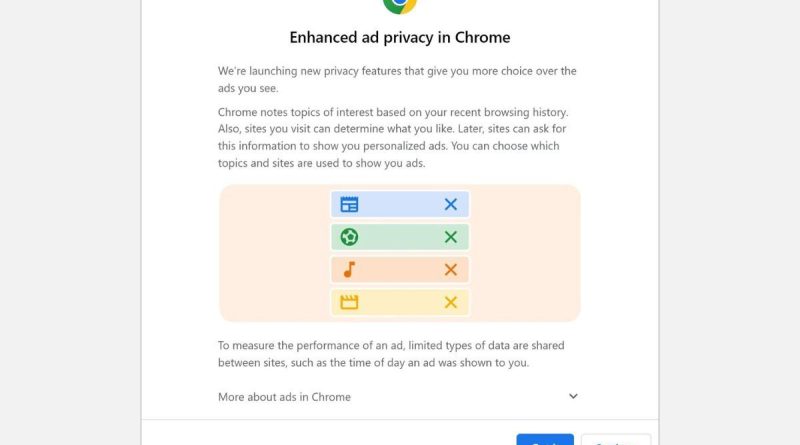Click the paragraph about measuring ad performance

(391, 354)
